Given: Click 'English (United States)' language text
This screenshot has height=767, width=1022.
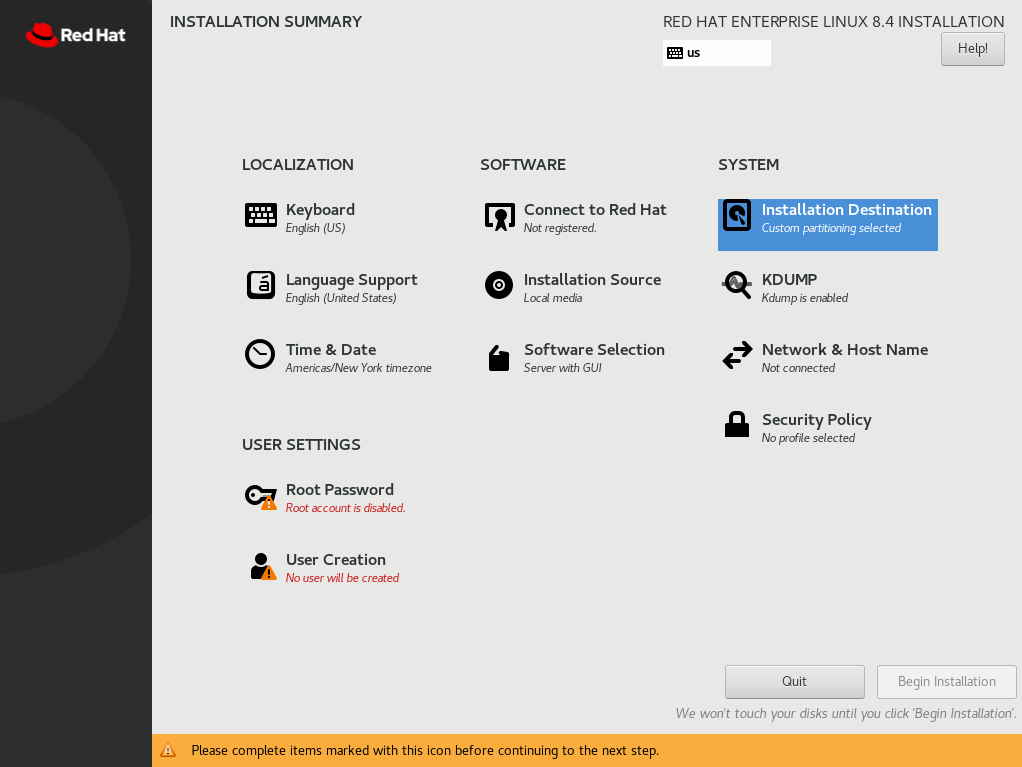Looking at the screenshot, I should pos(341,298).
